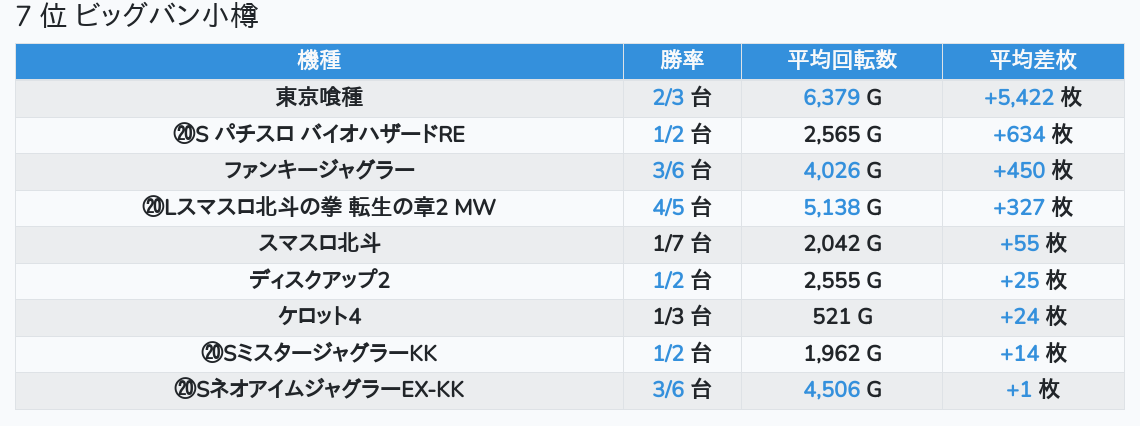Click the スマスロ北斗 machine name

tap(319, 243)
